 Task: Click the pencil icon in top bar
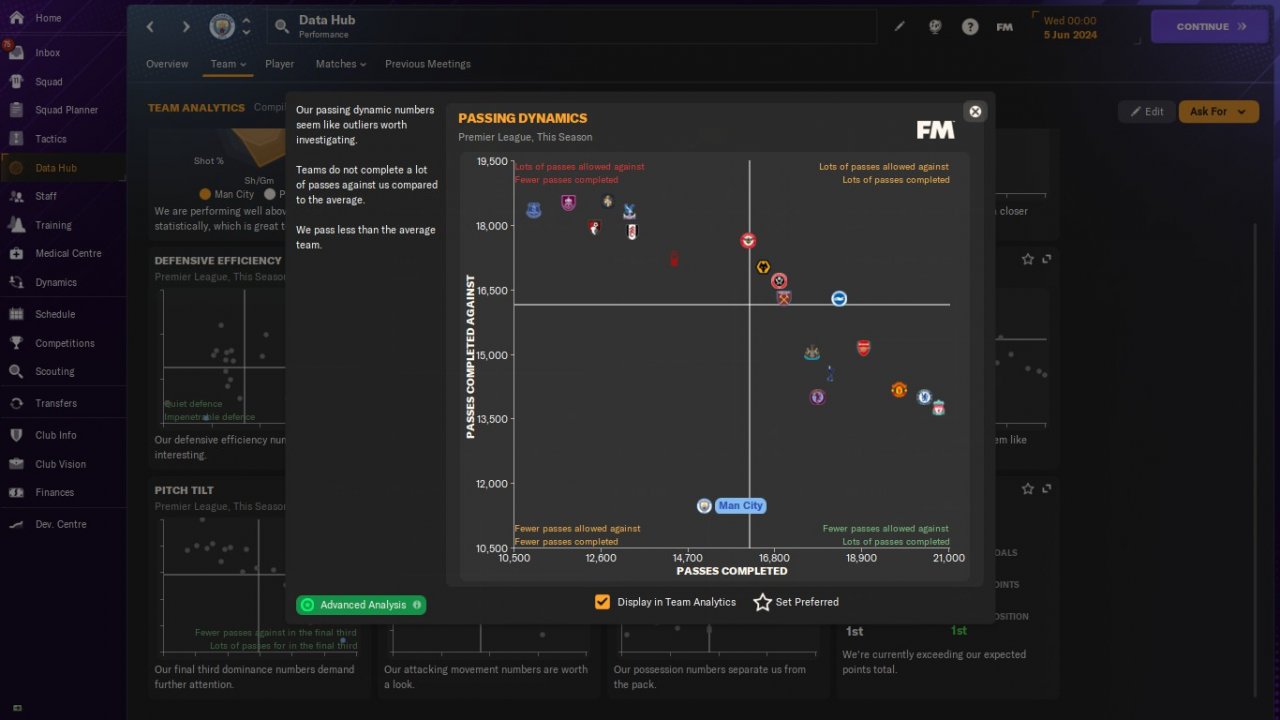900,27
